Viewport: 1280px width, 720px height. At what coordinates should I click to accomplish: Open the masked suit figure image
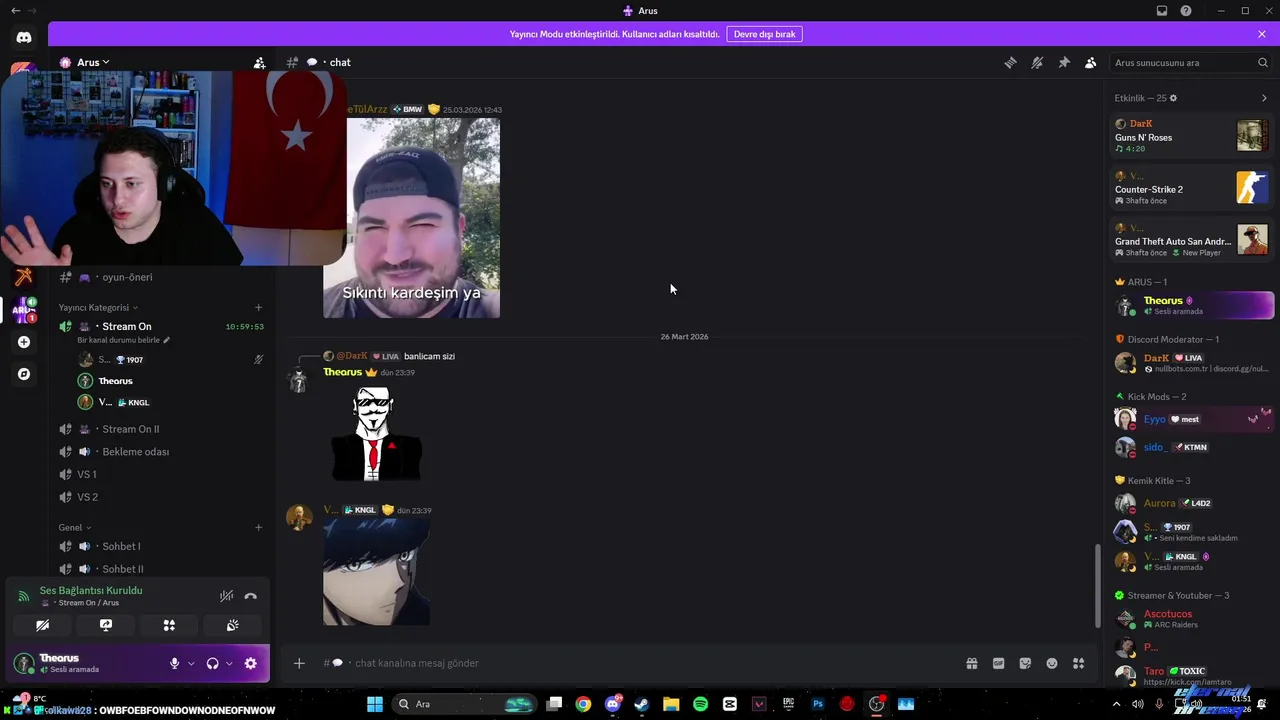point(377,434)
